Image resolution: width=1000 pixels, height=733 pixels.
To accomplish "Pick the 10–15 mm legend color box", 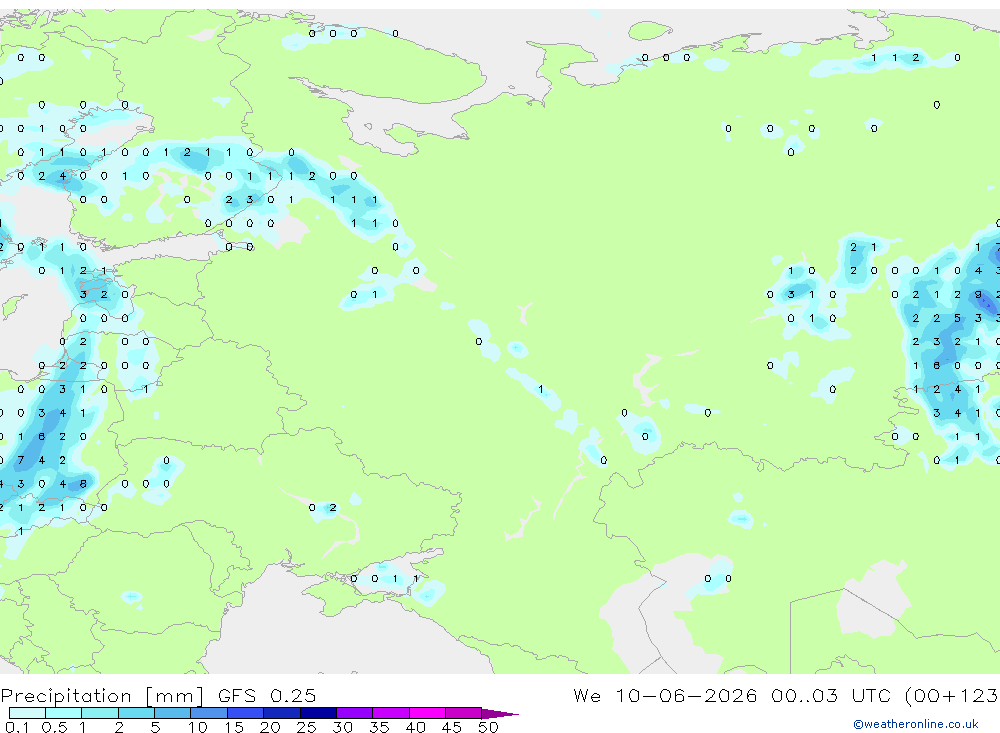I will (209, 713).
